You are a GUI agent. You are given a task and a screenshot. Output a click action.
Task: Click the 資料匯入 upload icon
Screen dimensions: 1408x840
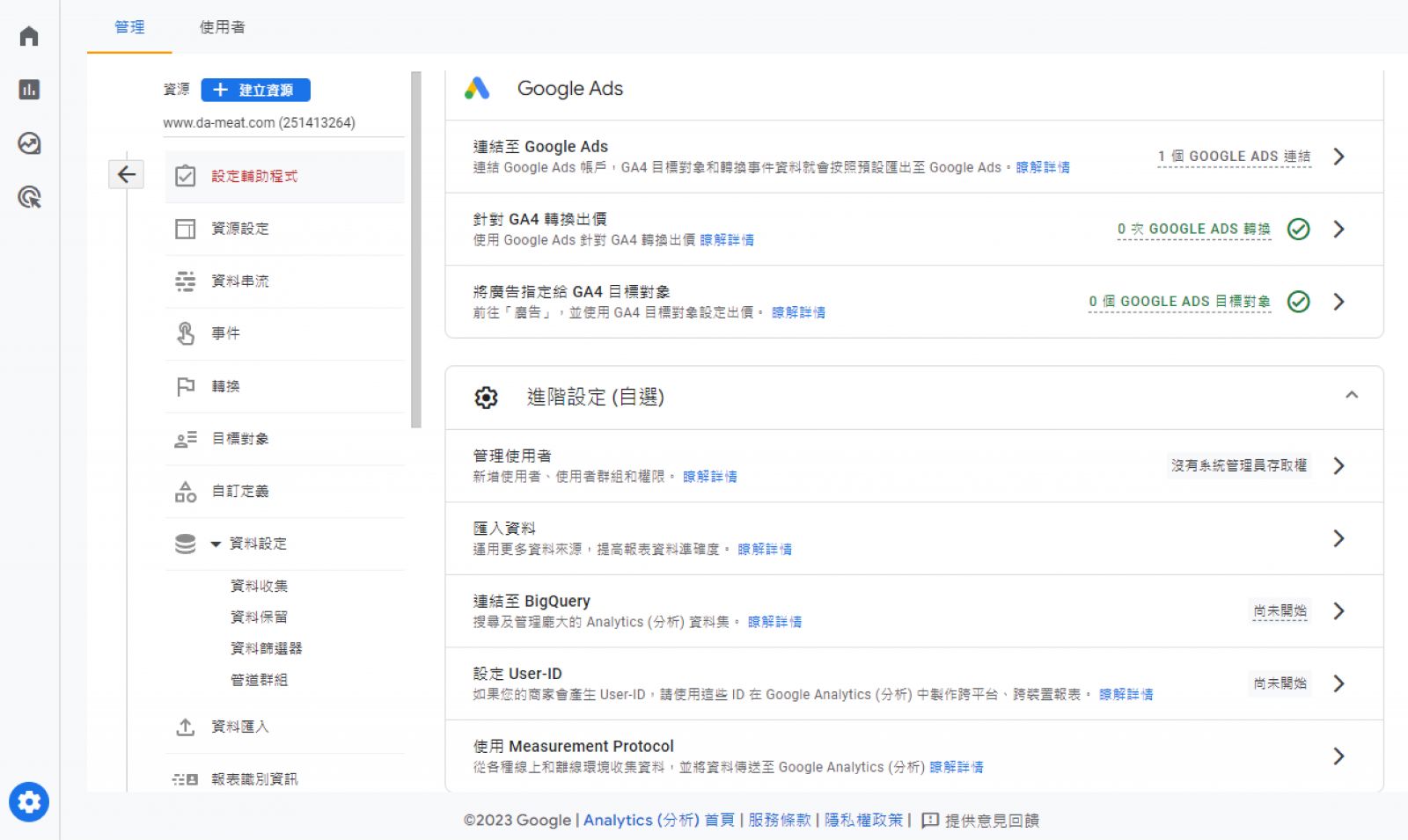pos(186,727)
